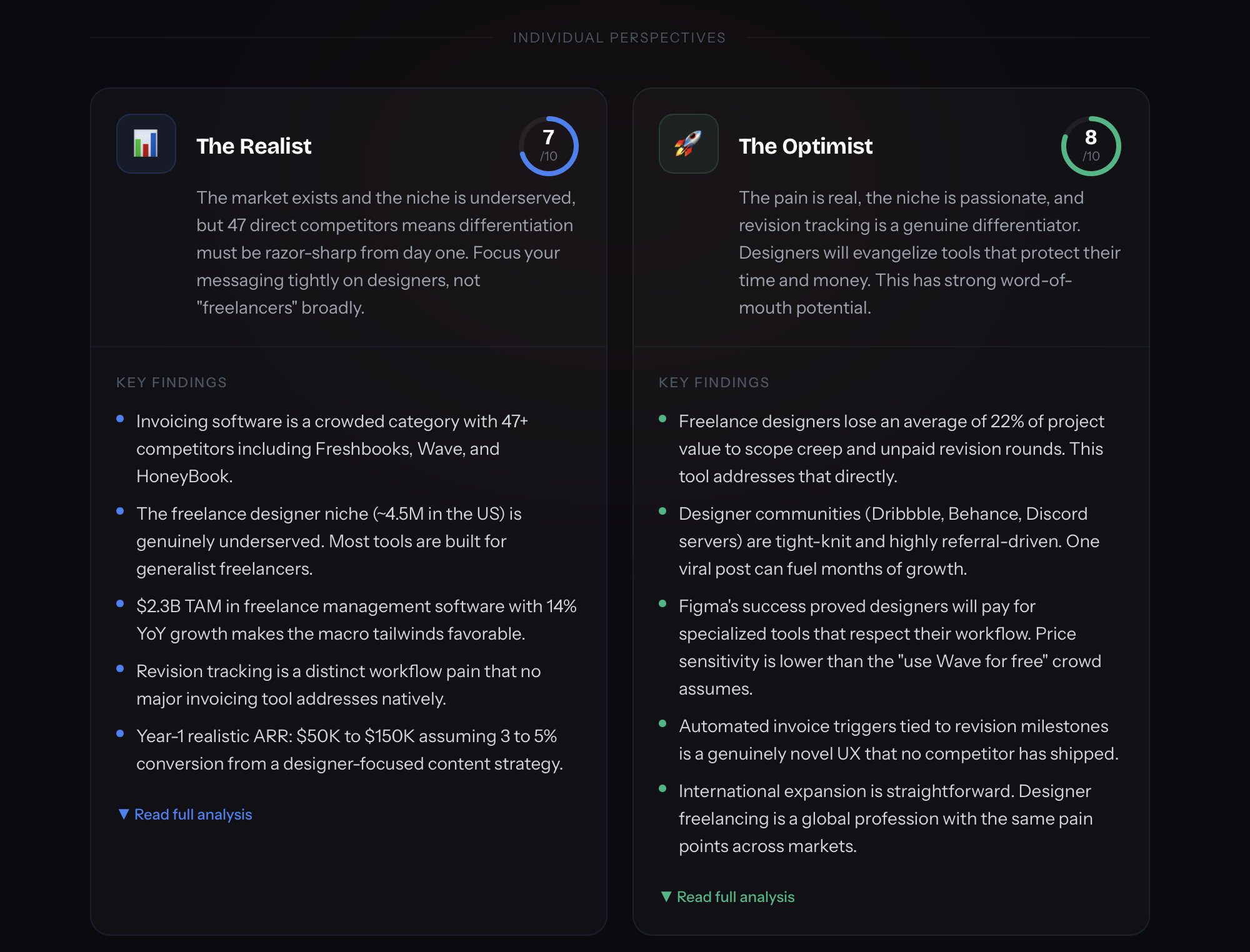Viewport: 1250px width, 952px height.
Task: Click the Individual Perspectives section label
Action: tap(619, 37)
